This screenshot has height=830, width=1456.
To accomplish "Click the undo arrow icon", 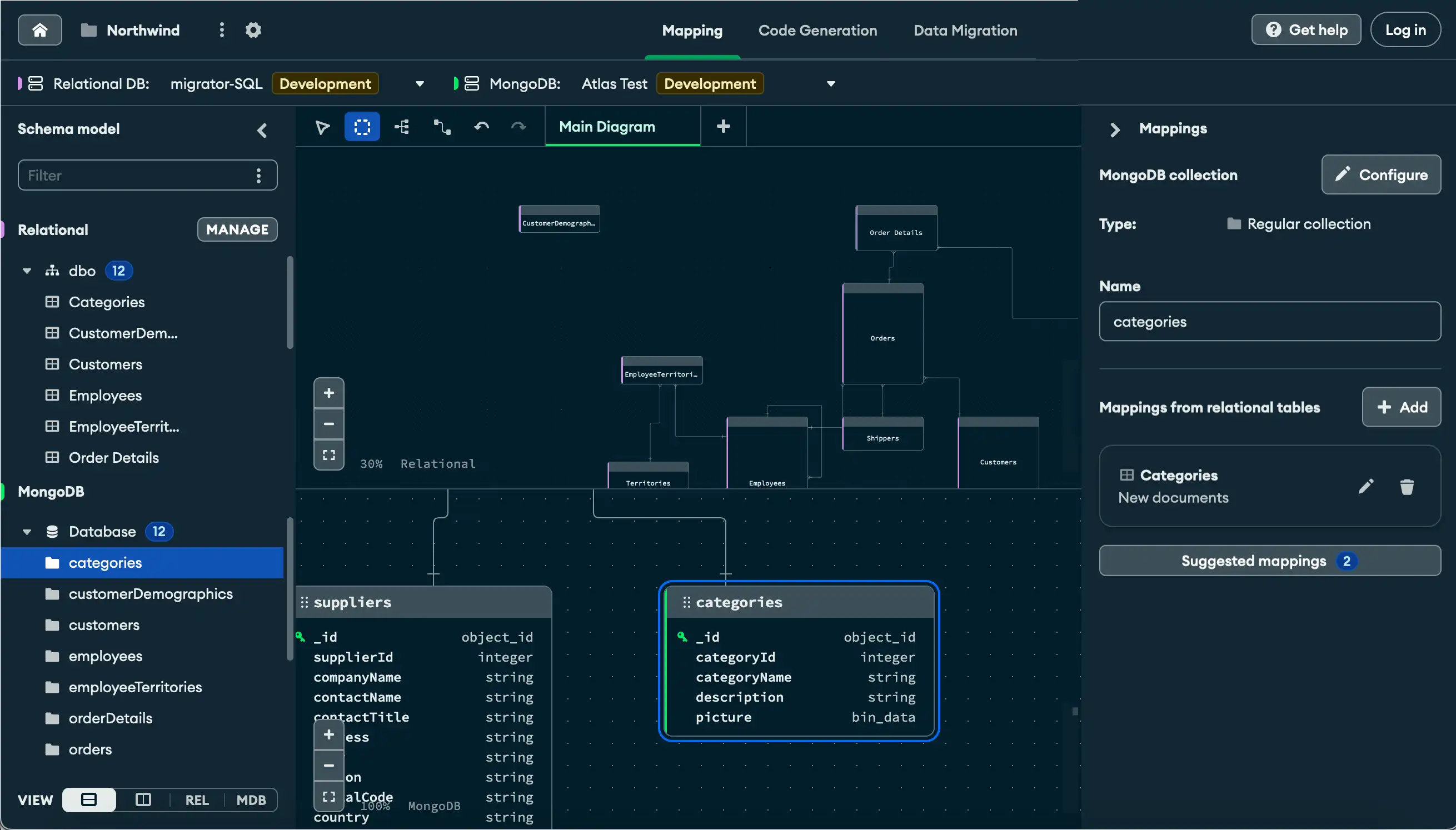I will point(481,126).
